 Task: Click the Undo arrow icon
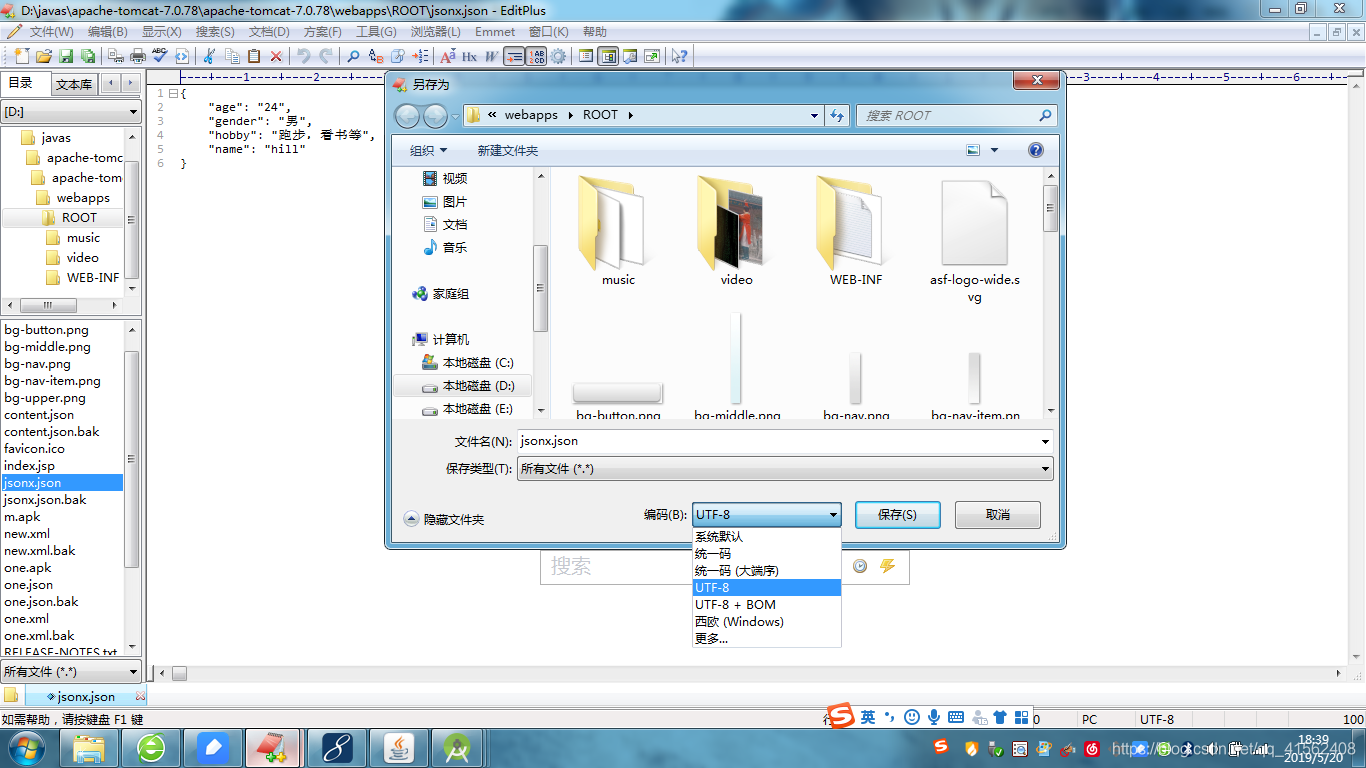[x=304, y=56]
